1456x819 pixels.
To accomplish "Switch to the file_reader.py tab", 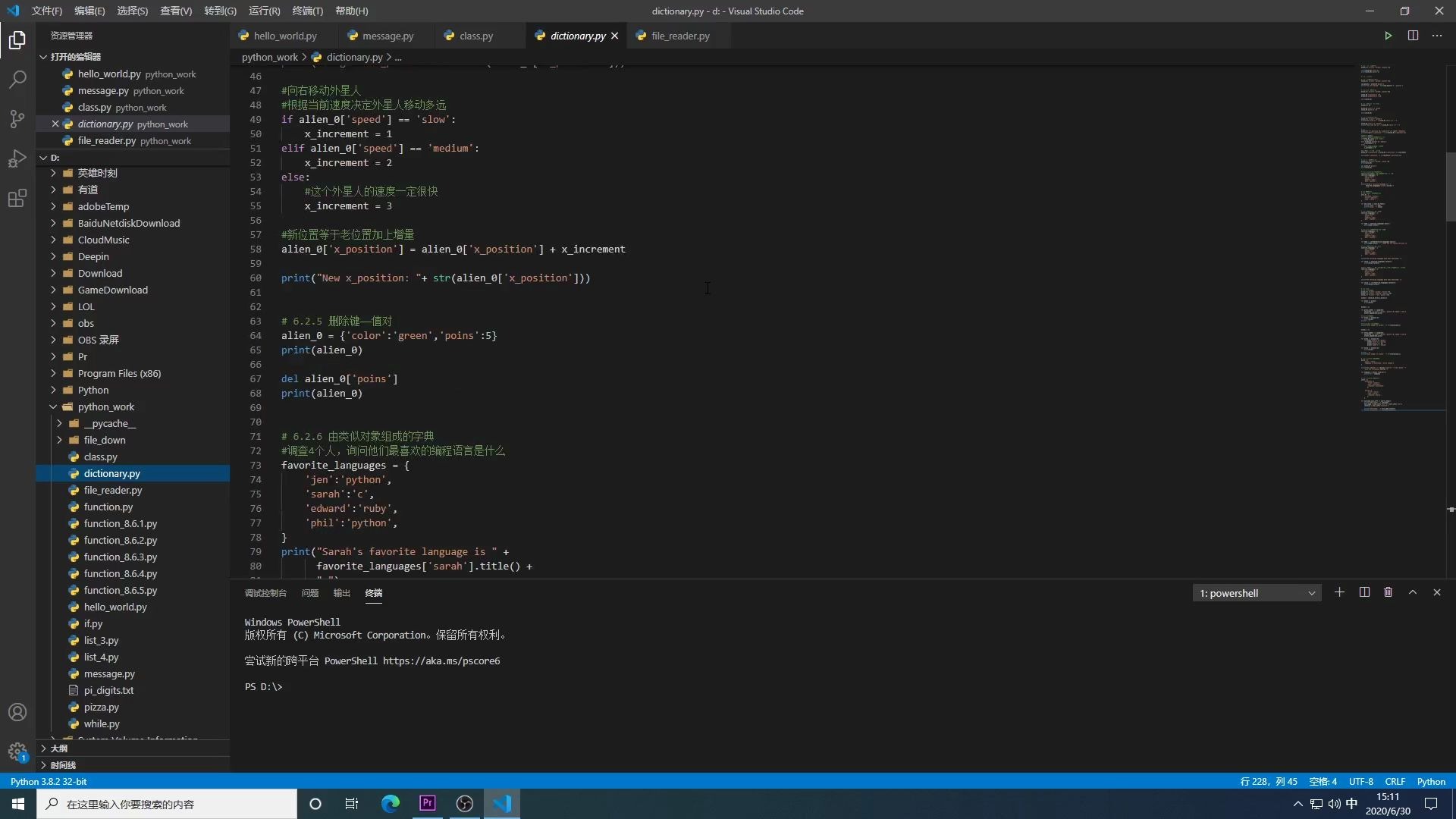I will tap(679, 36).
